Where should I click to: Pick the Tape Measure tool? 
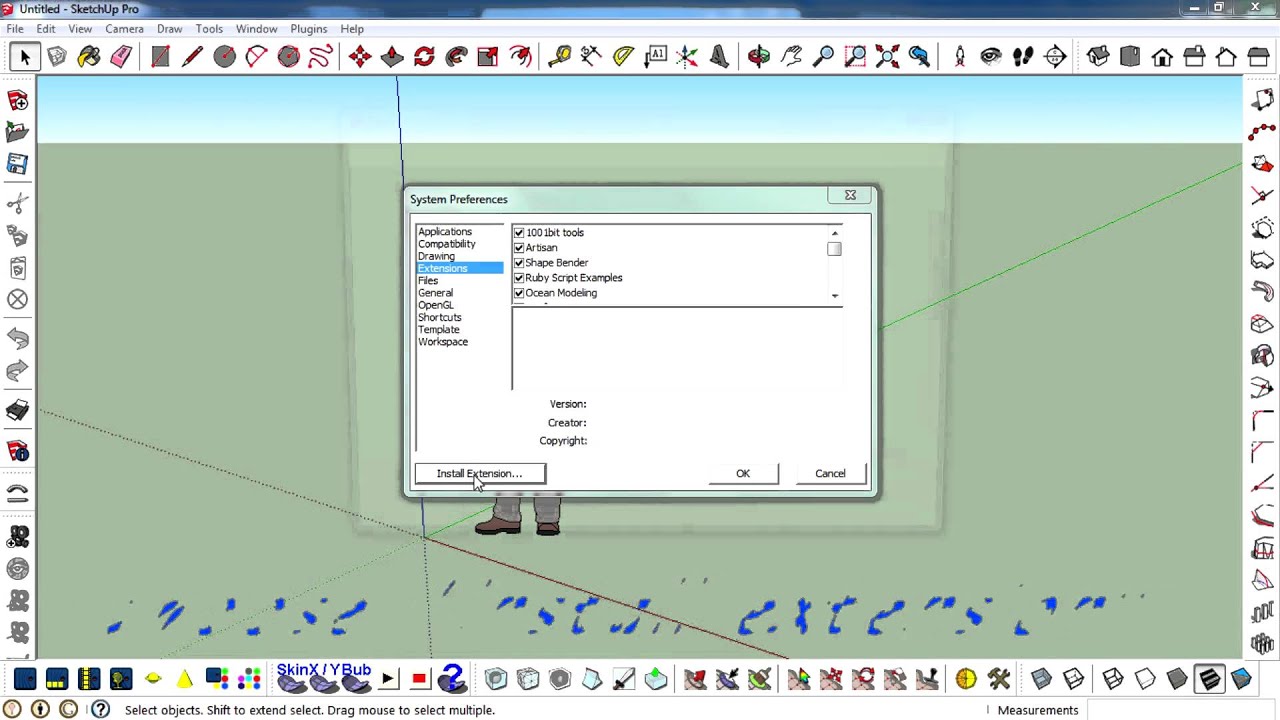[x=559, y=57]
